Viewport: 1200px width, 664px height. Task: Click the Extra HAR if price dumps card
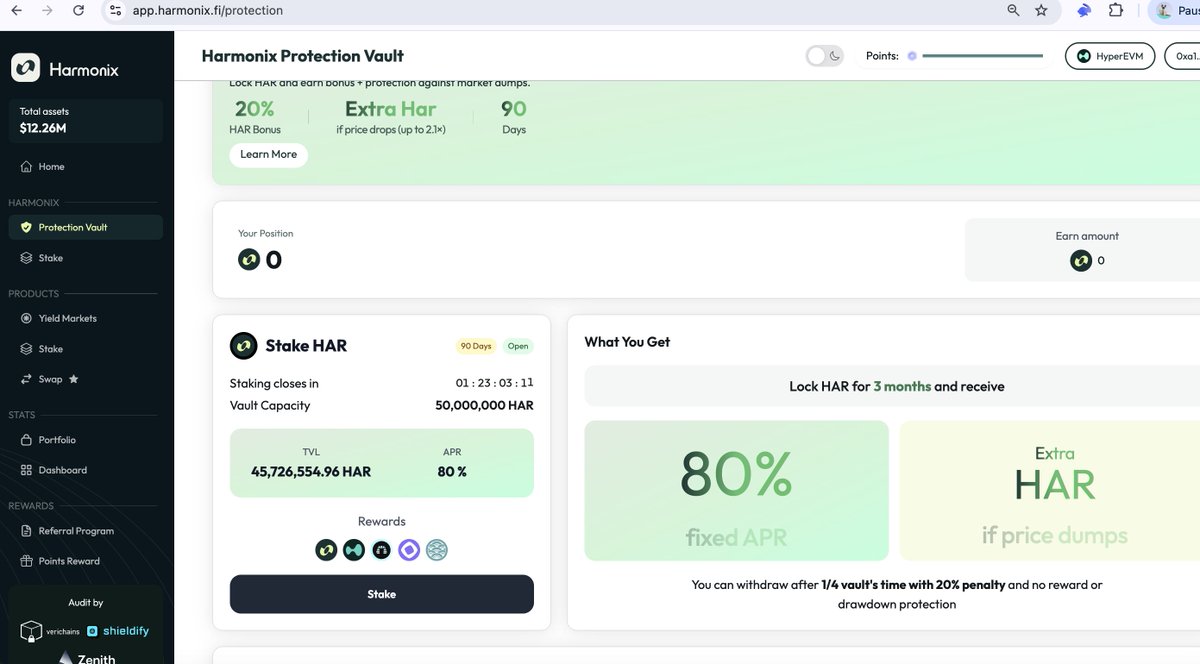click(1050, 490)
